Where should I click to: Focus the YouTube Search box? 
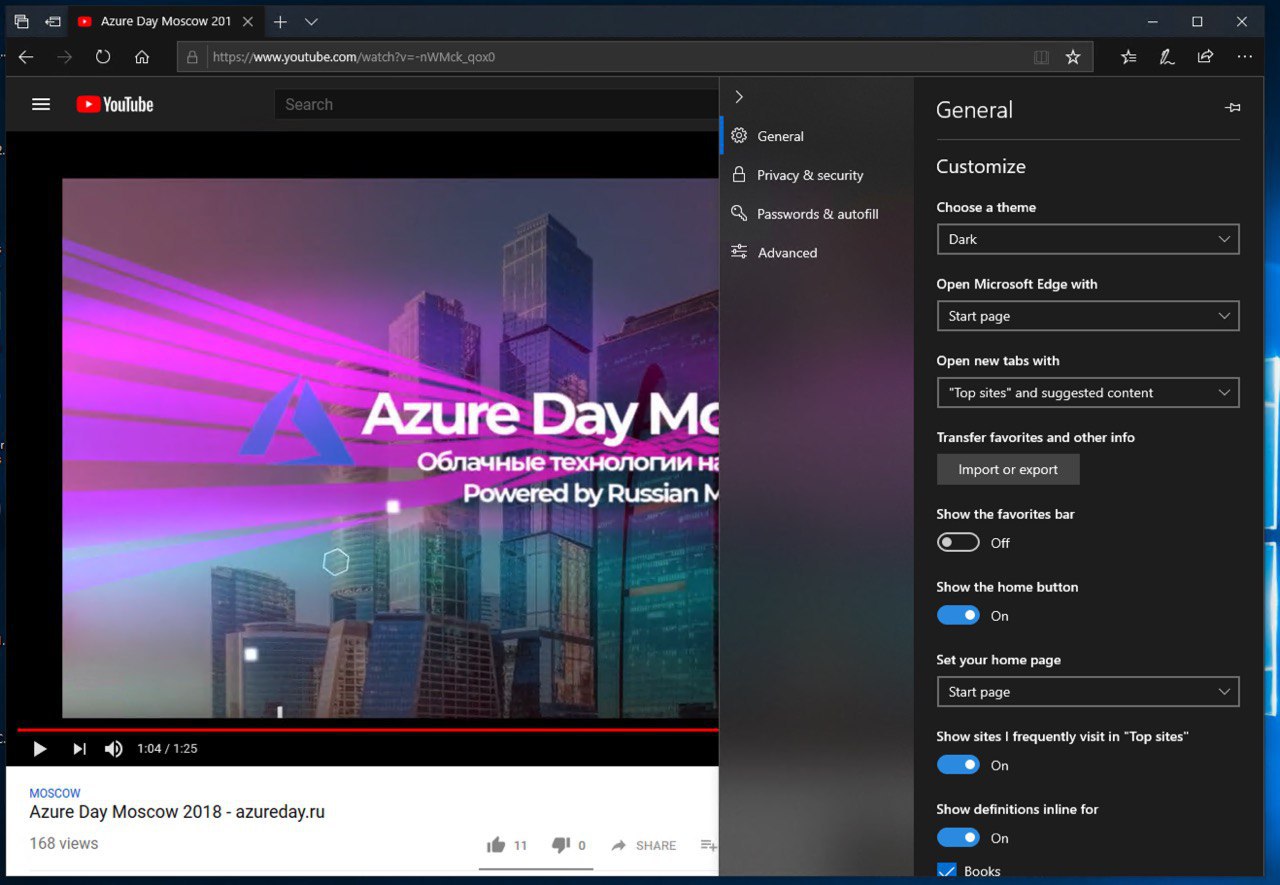tap(496, 104)
